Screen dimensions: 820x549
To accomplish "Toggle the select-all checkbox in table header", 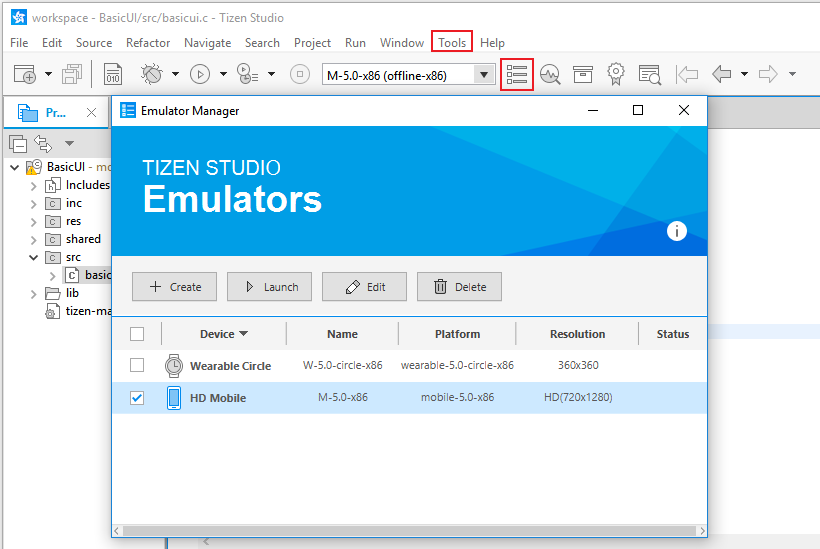I will coord(137,334).
